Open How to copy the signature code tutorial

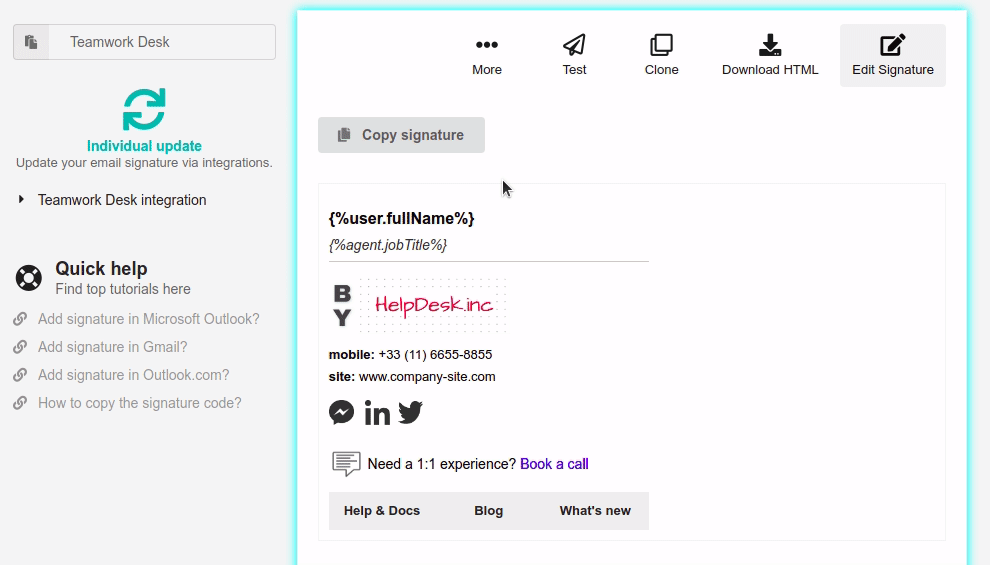pos(140,403)
